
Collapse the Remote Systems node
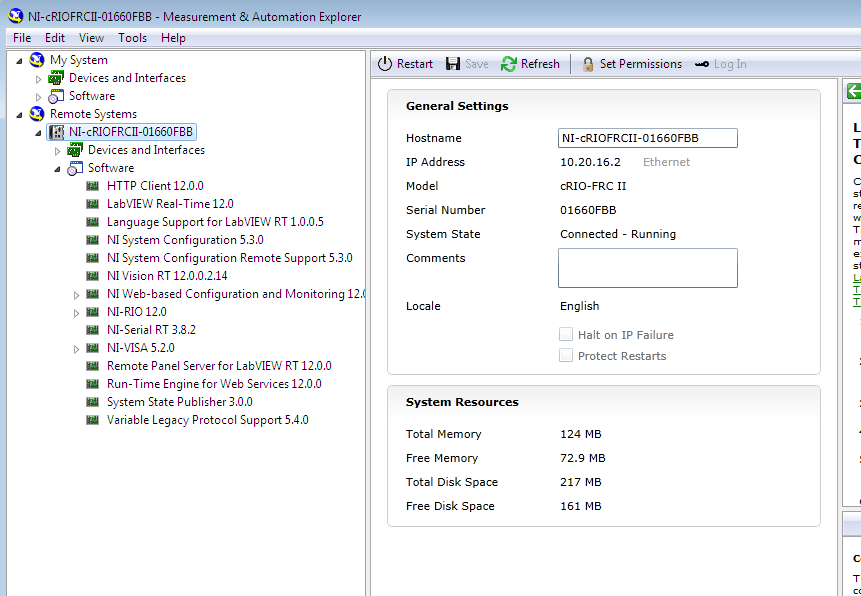(x=20, y=115)
